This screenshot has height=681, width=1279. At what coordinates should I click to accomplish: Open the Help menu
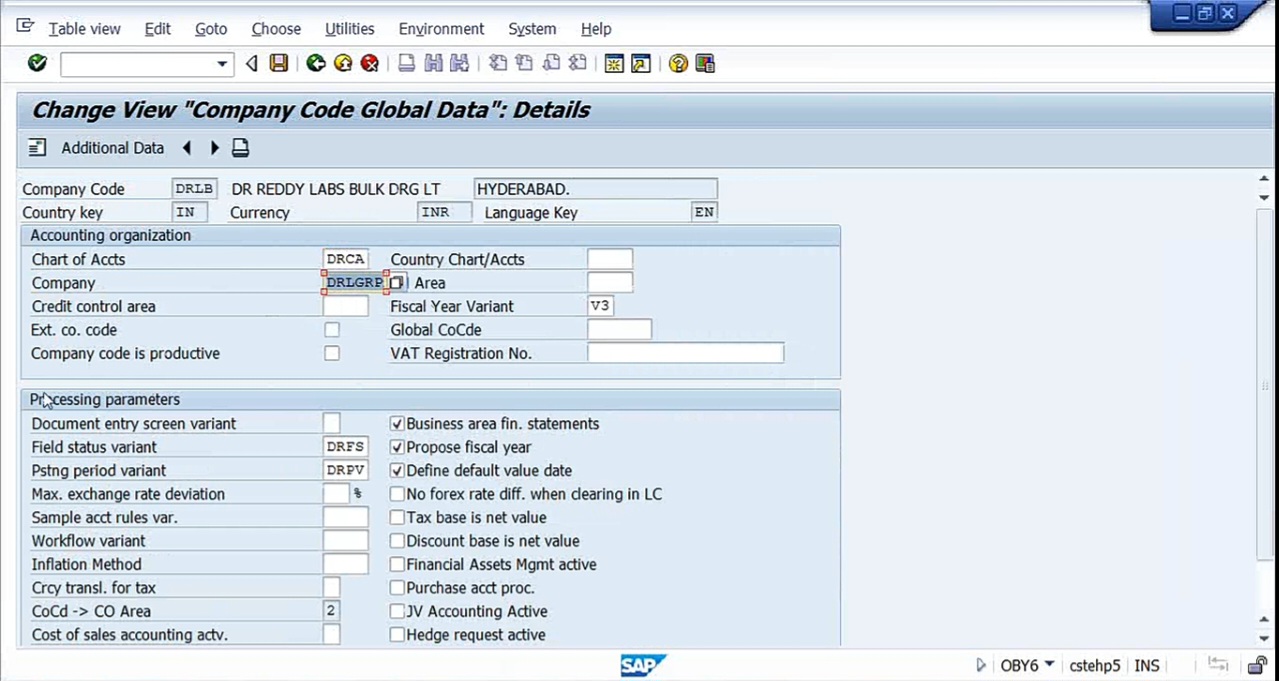coord(596,29)
